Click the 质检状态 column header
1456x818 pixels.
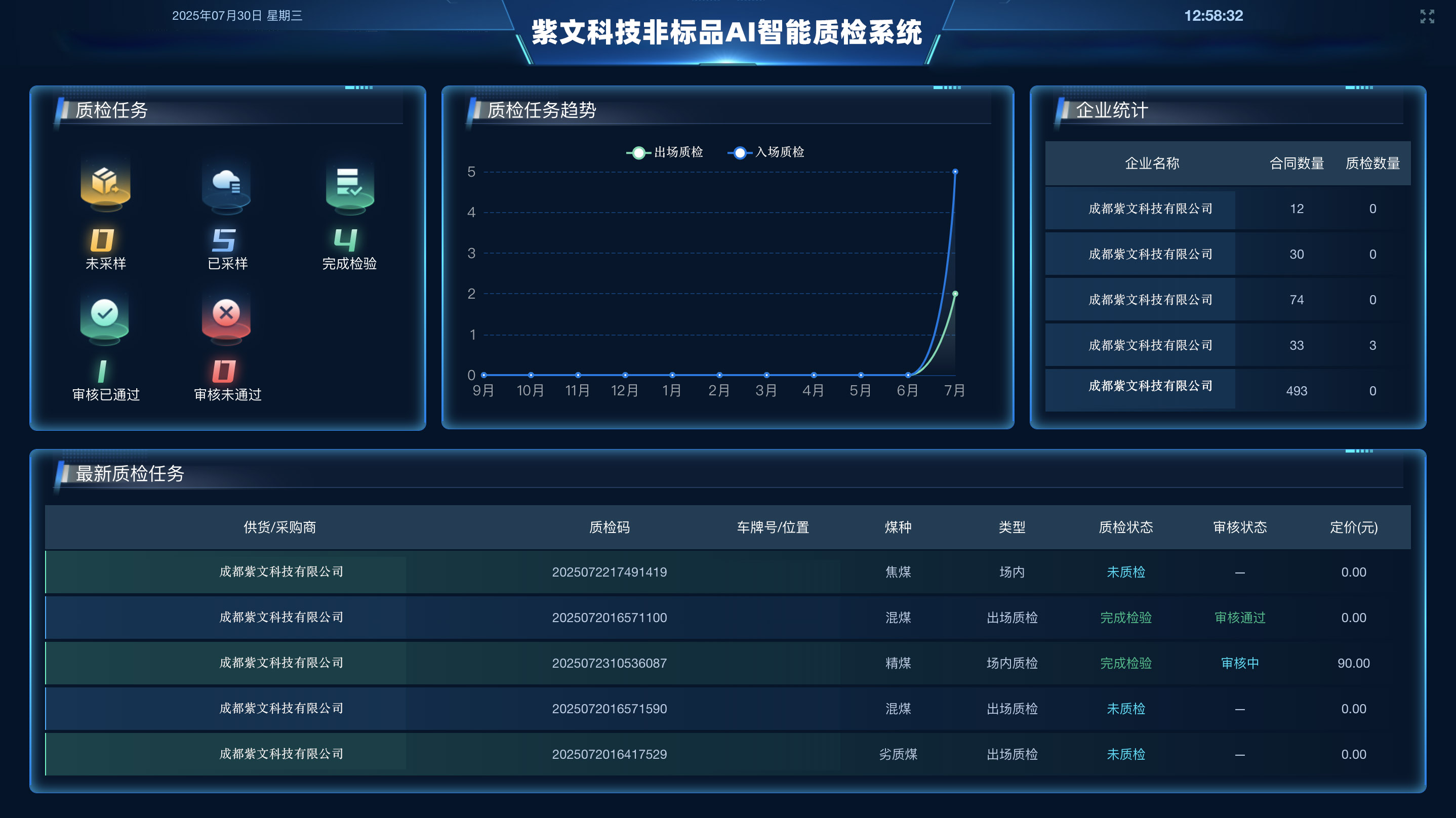pos(1125,527)
